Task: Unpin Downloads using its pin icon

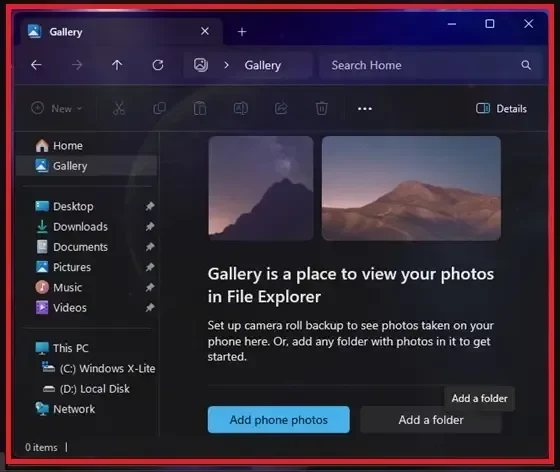Action: (150, 226)
